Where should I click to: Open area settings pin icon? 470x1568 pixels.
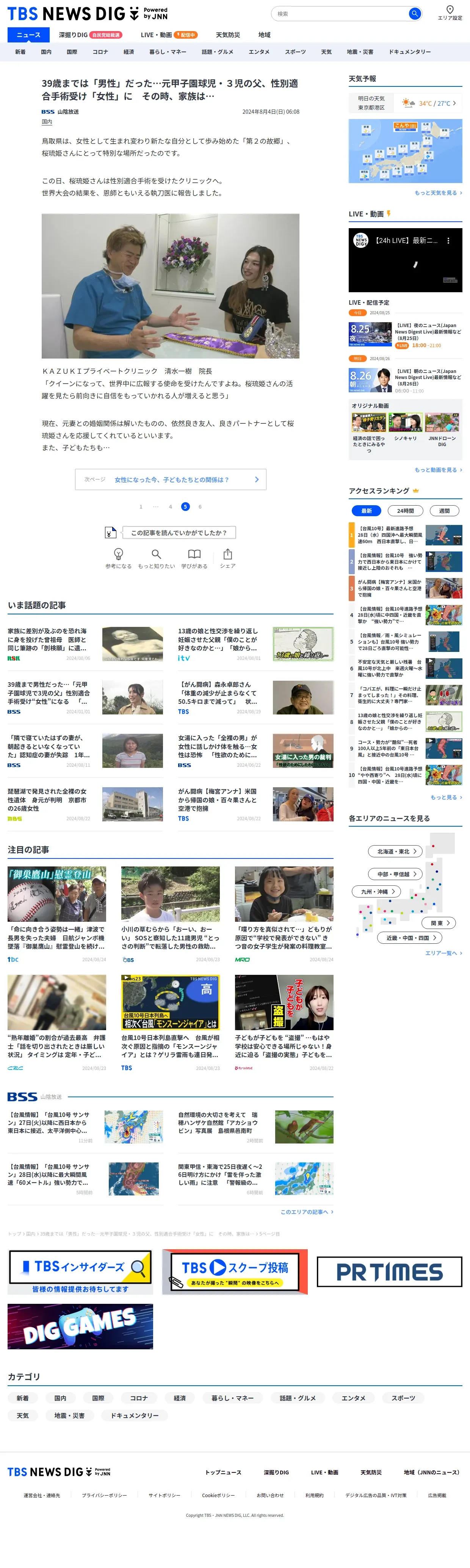pyautogui.click(x=450, y=9)
